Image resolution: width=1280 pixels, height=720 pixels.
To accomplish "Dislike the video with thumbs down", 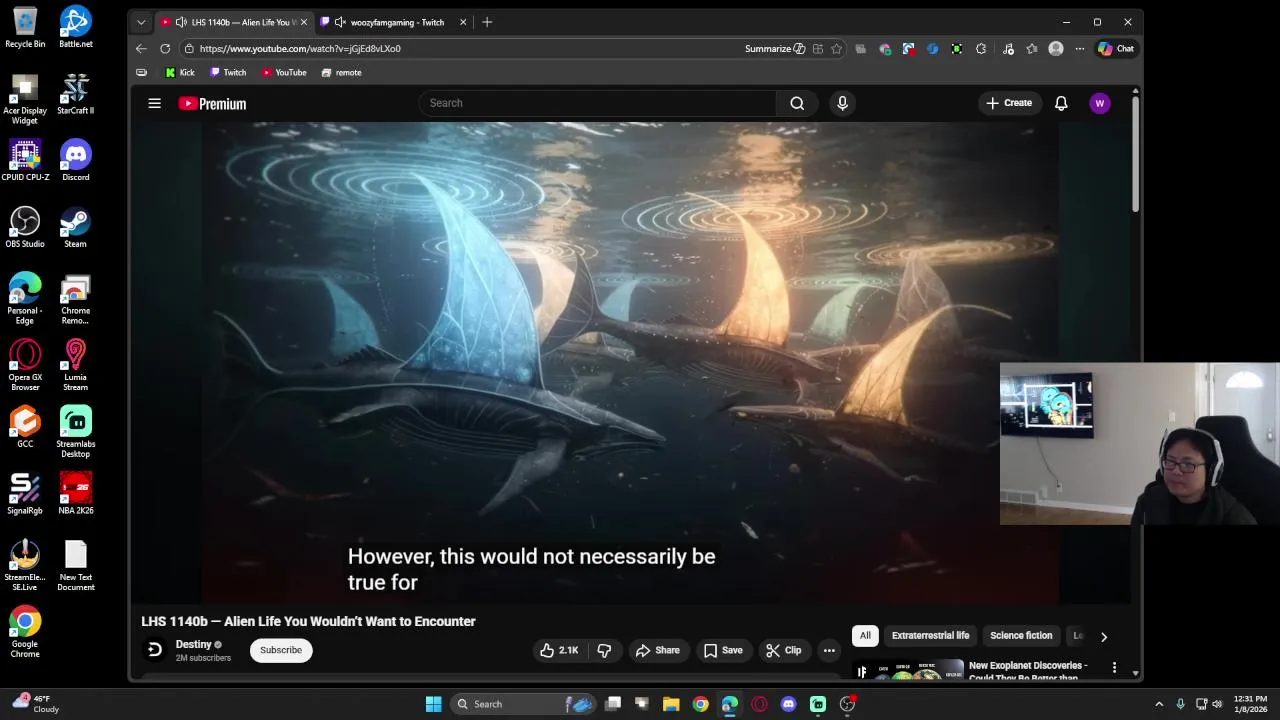I will tap(604, 650).
